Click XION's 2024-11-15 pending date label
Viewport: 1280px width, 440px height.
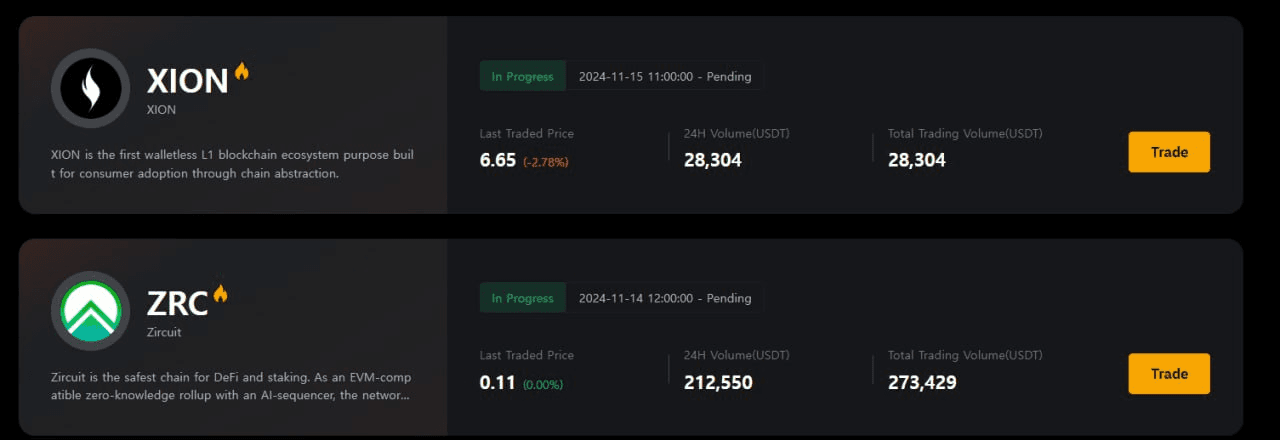click(x=664, y=77)
